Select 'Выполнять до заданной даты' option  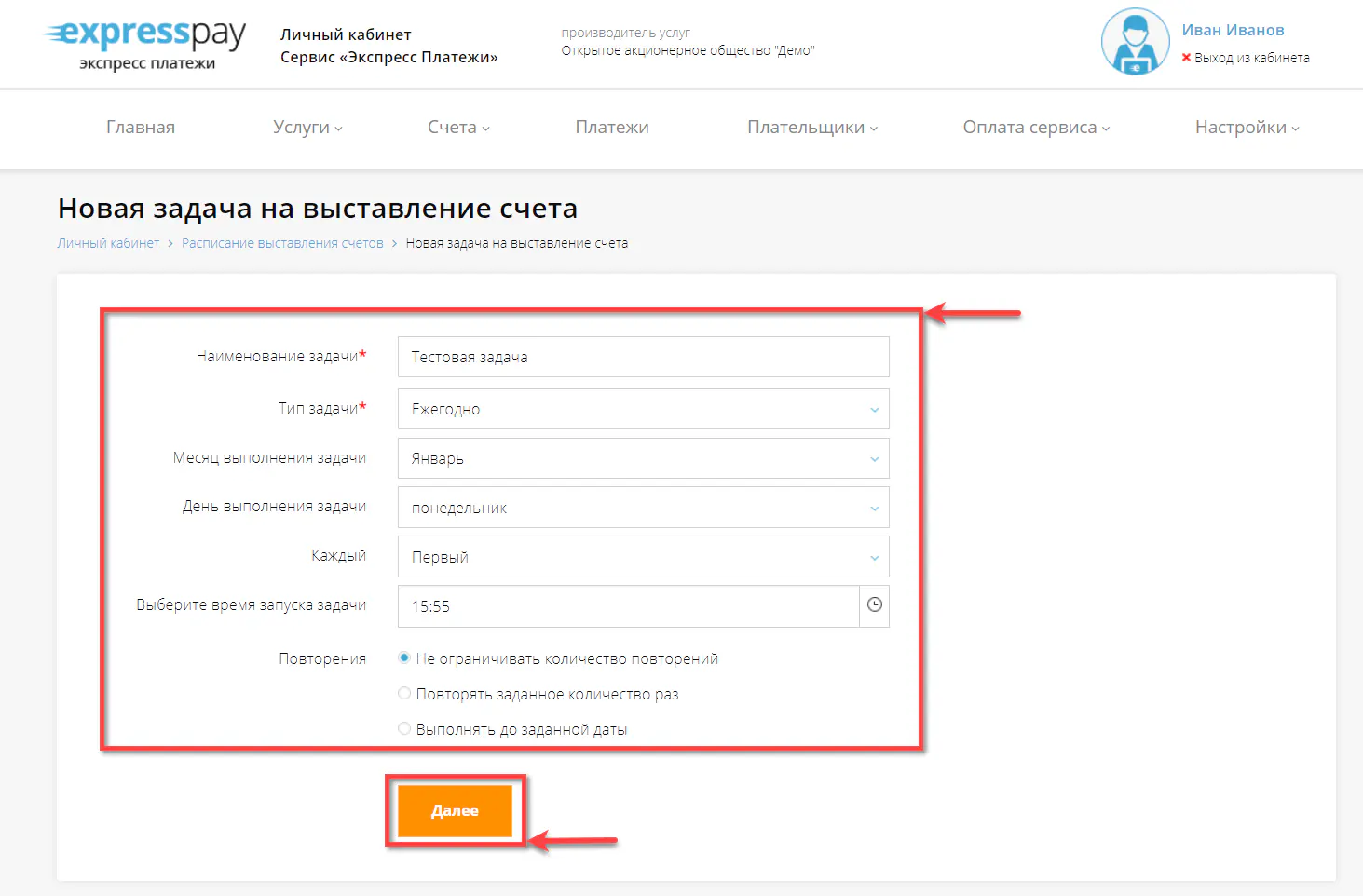click(x=403, y=728)
